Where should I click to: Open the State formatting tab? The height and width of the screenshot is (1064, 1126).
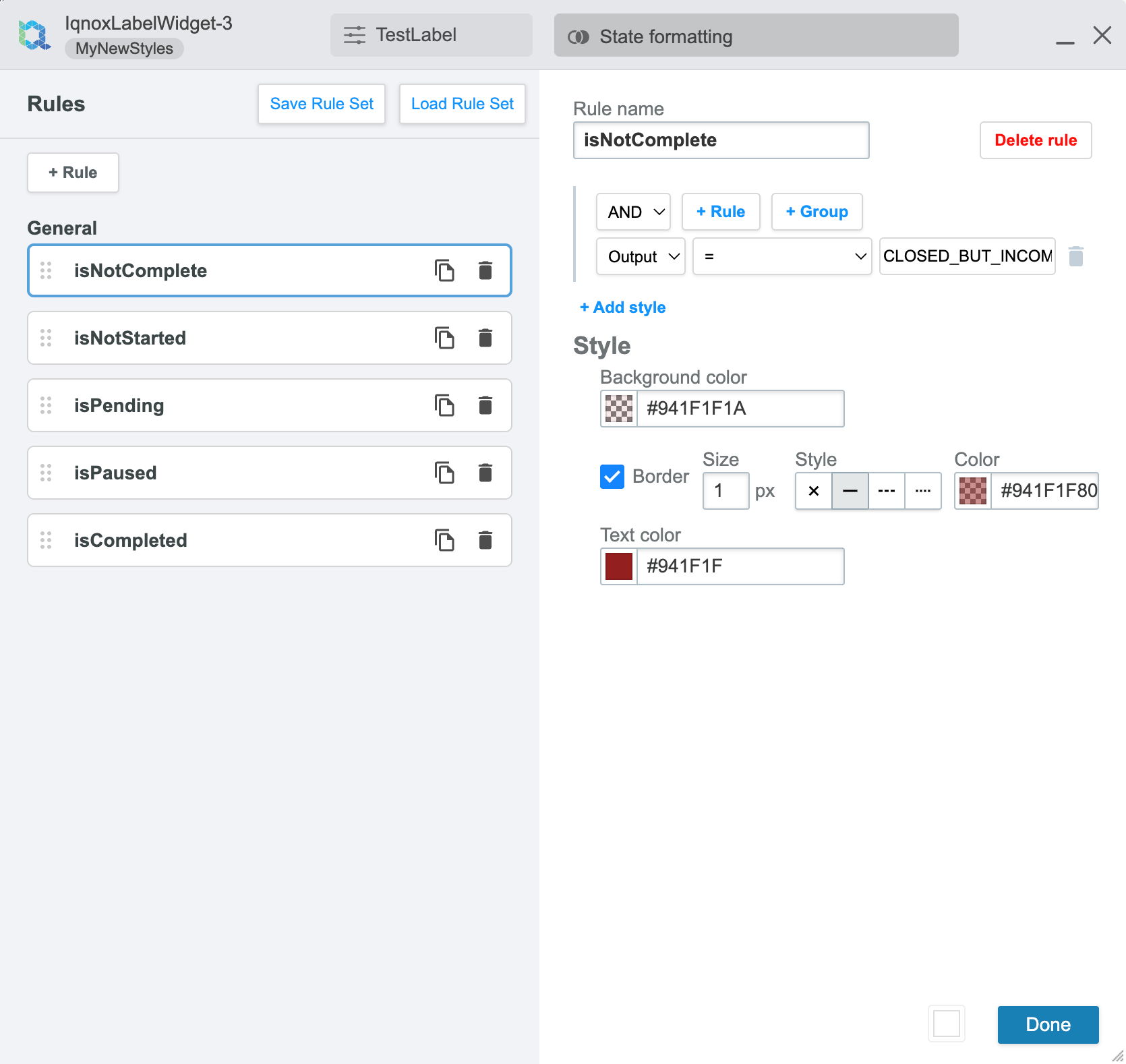[x=756, y=36]
